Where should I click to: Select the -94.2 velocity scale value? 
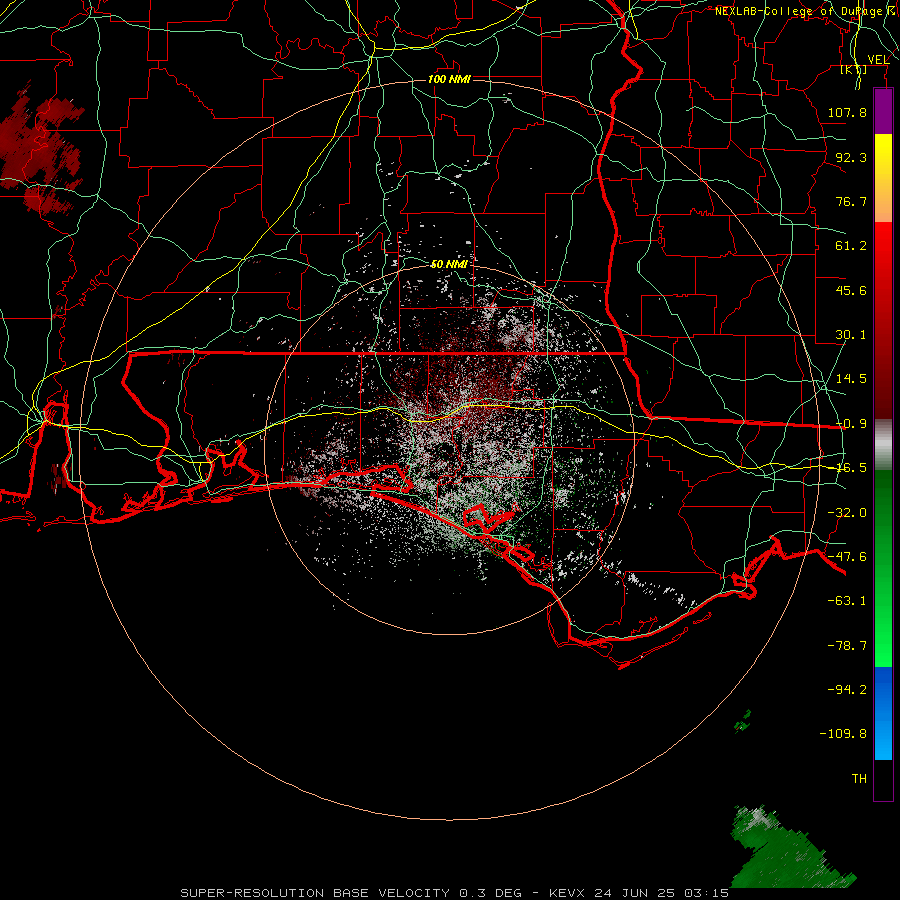847,689
